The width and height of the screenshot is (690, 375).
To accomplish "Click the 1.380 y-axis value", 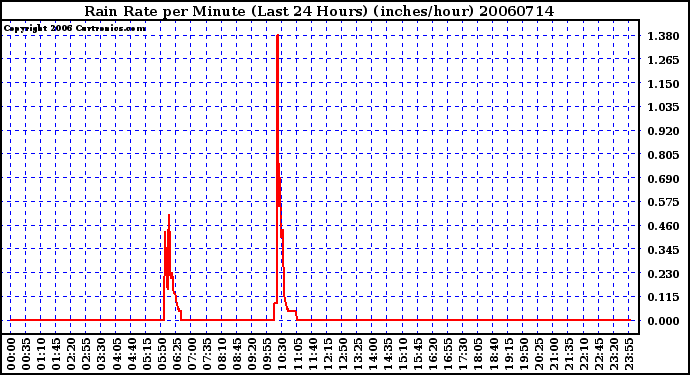I will coord(663,36).
